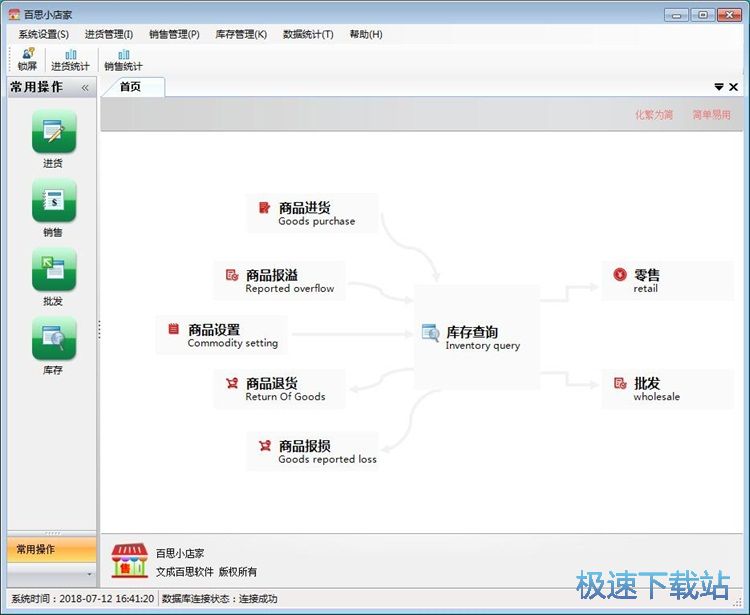Open the 进货管理(I) menu
750x615 pixels.
109,34
